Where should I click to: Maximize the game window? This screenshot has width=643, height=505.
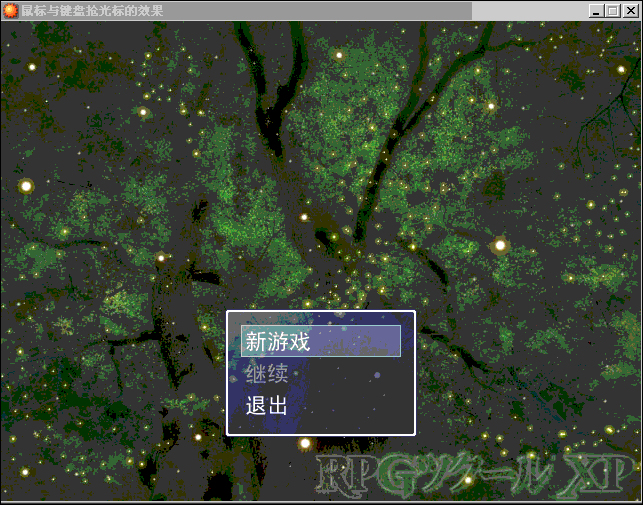(x=613, y=11)
